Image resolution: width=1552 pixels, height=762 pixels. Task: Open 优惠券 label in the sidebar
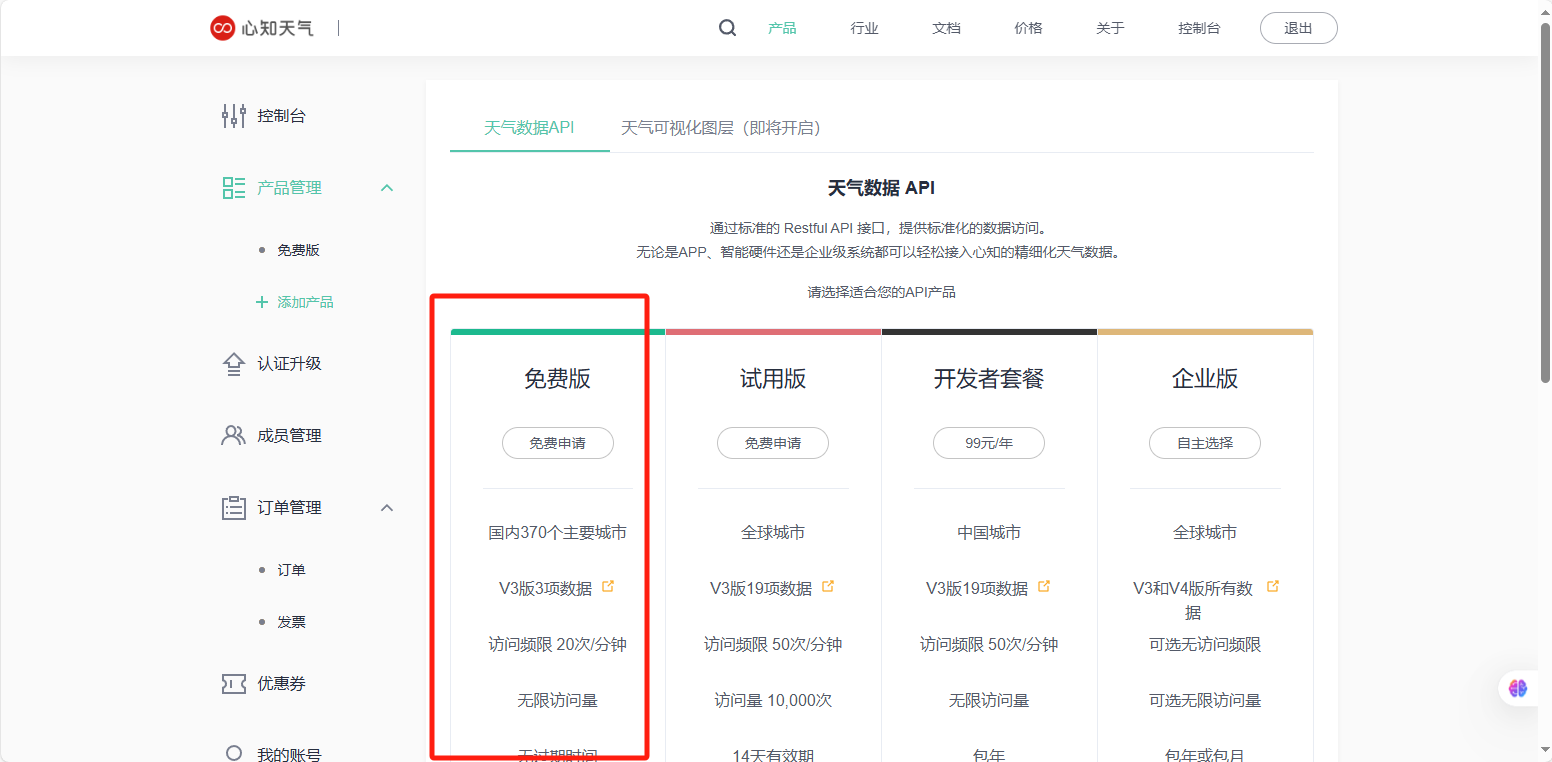[281, 684]
